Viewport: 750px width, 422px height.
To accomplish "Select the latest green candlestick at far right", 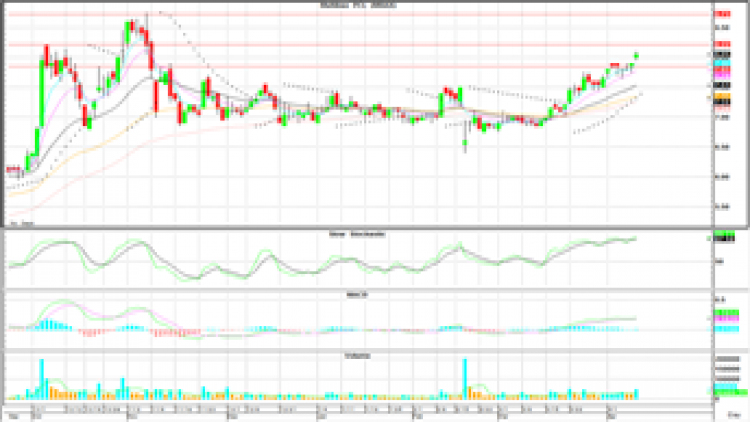I will pos(637,56).
